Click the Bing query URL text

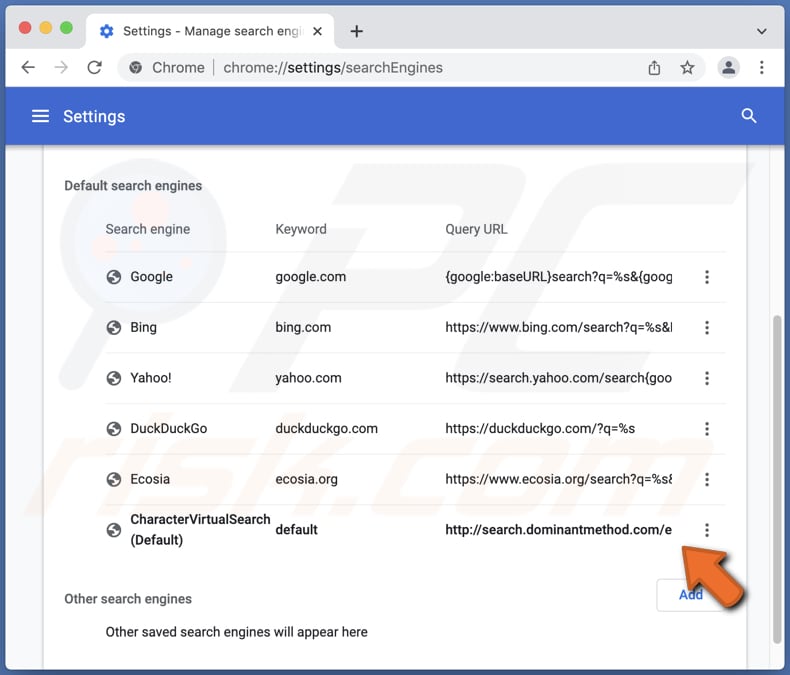pyautogui.click(x=558, y=327)
